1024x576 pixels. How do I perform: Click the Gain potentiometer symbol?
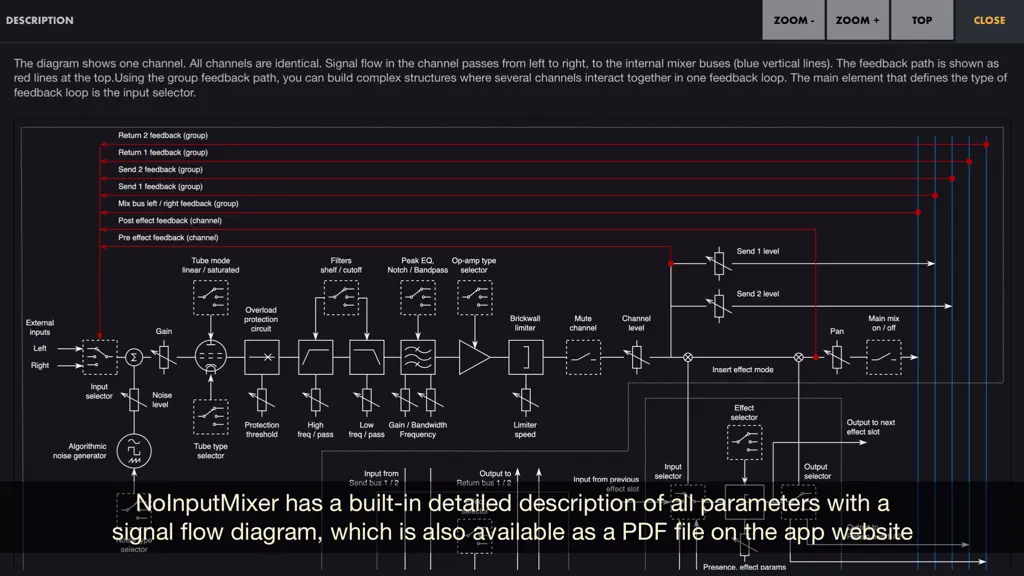pos(163,357)
